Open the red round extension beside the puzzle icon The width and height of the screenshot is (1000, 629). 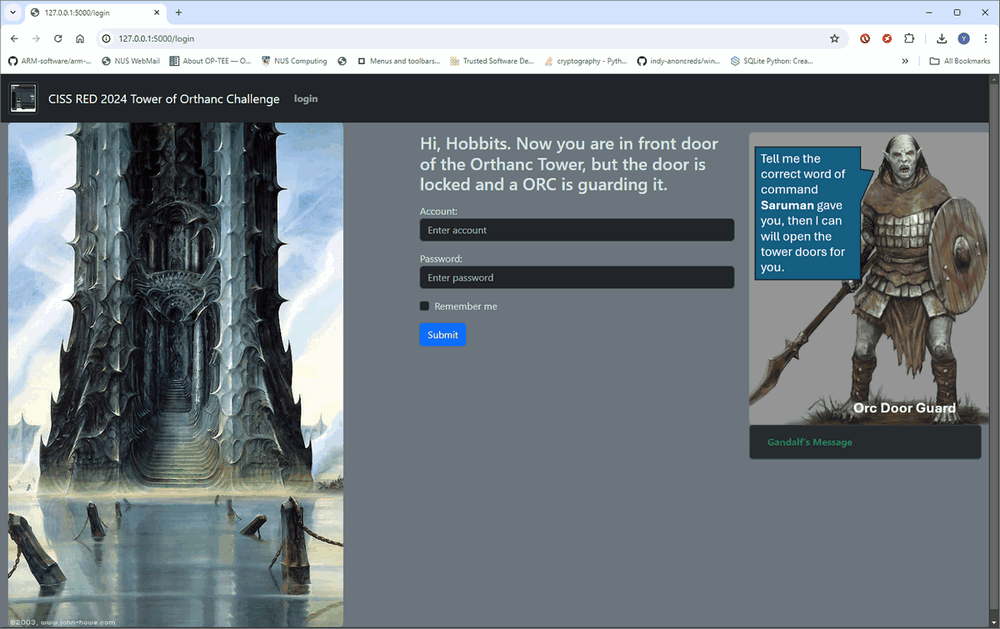(886, 39)
